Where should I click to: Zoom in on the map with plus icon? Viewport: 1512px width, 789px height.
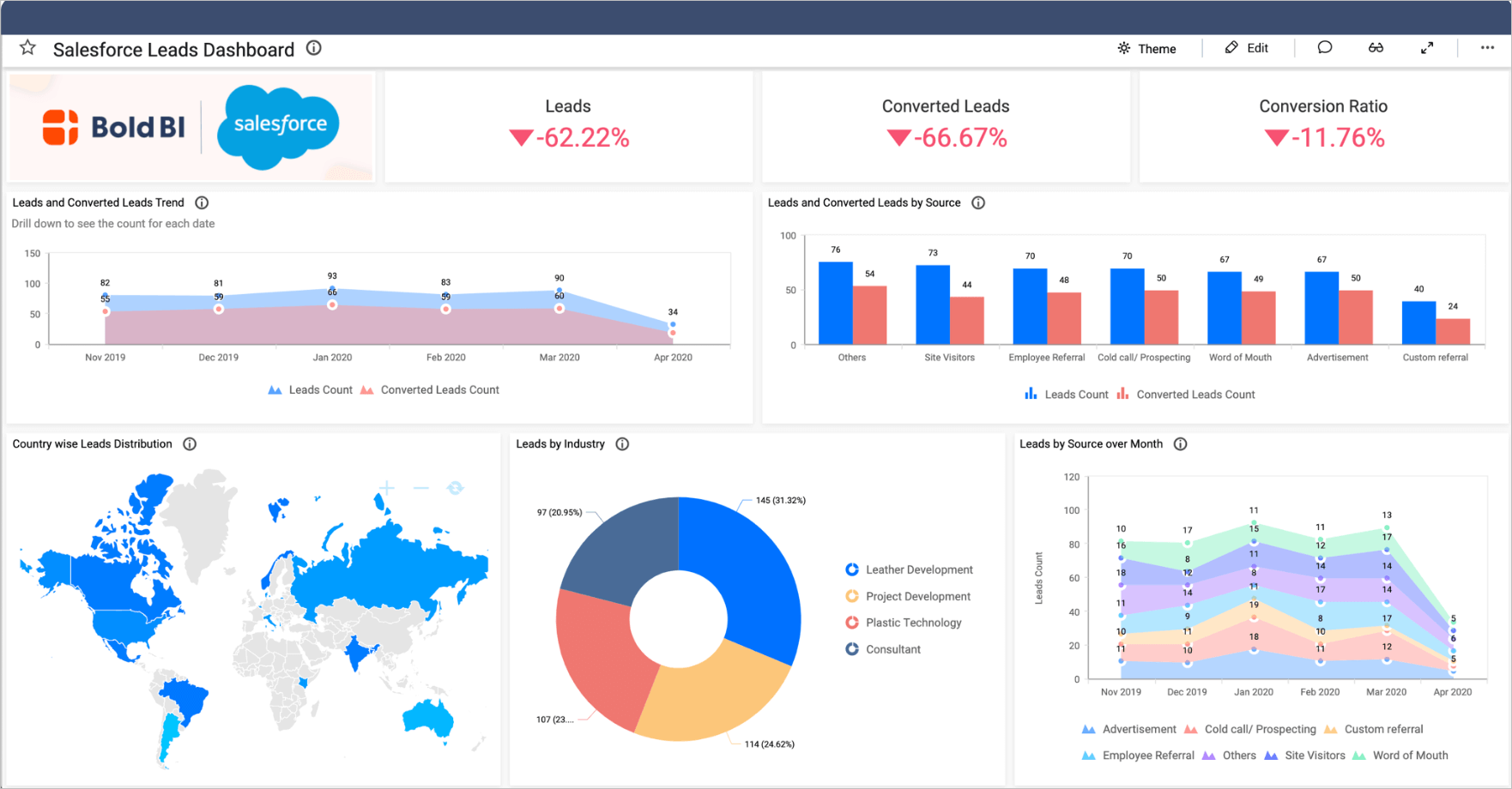(387, 488)
